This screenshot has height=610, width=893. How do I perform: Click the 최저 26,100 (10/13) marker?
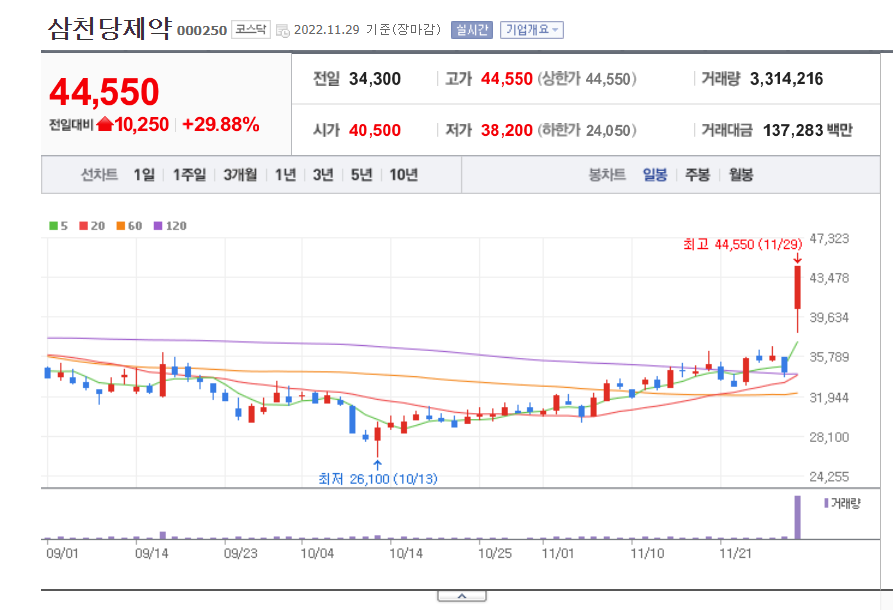[x=378, y=478]
